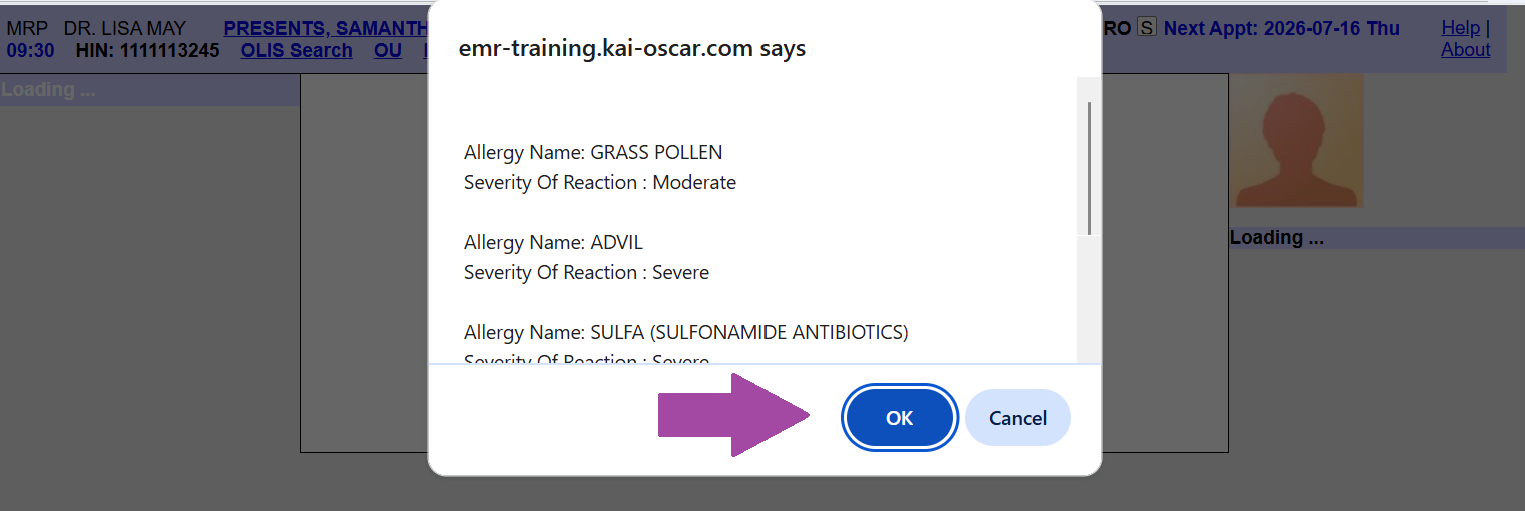The height and width of the screenshot is (511, 1525).
Task: Open the Help link
Action: [x=1460, y=28]
